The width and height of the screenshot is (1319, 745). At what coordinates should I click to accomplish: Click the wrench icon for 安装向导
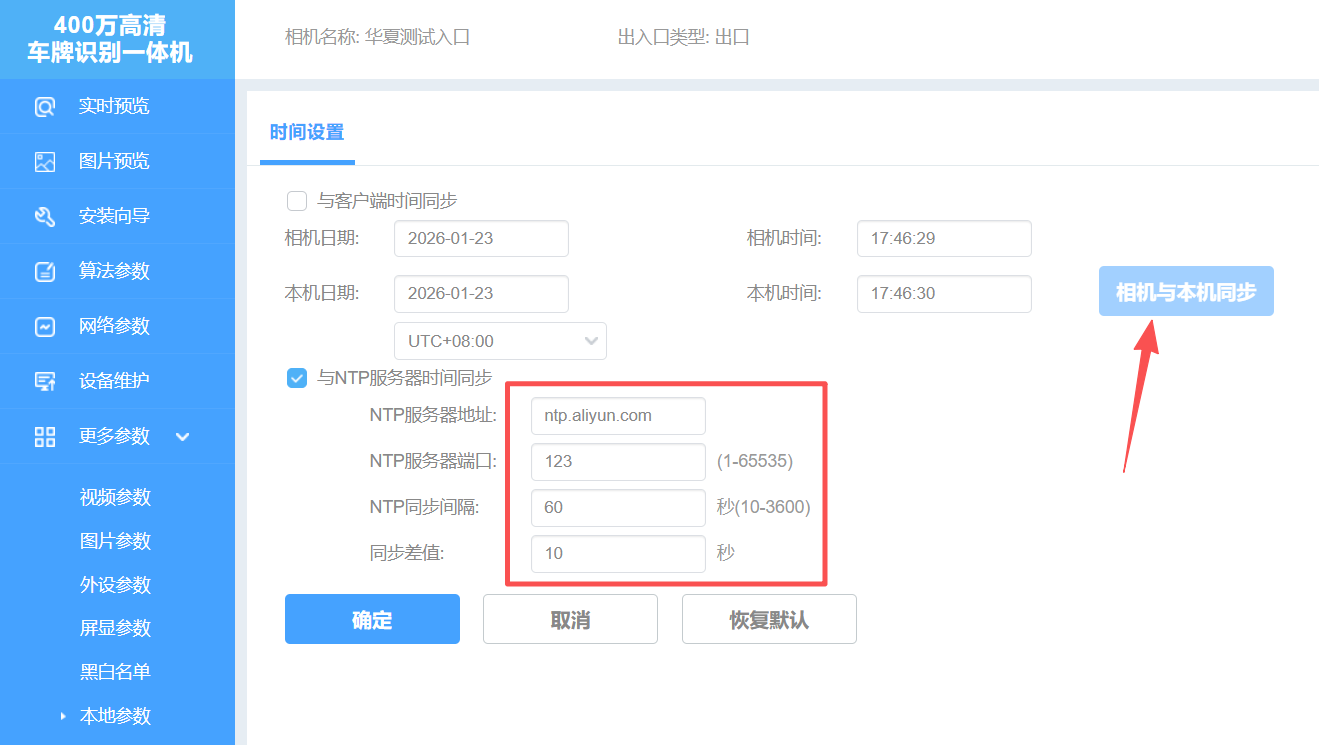click(x=45, y=217)
